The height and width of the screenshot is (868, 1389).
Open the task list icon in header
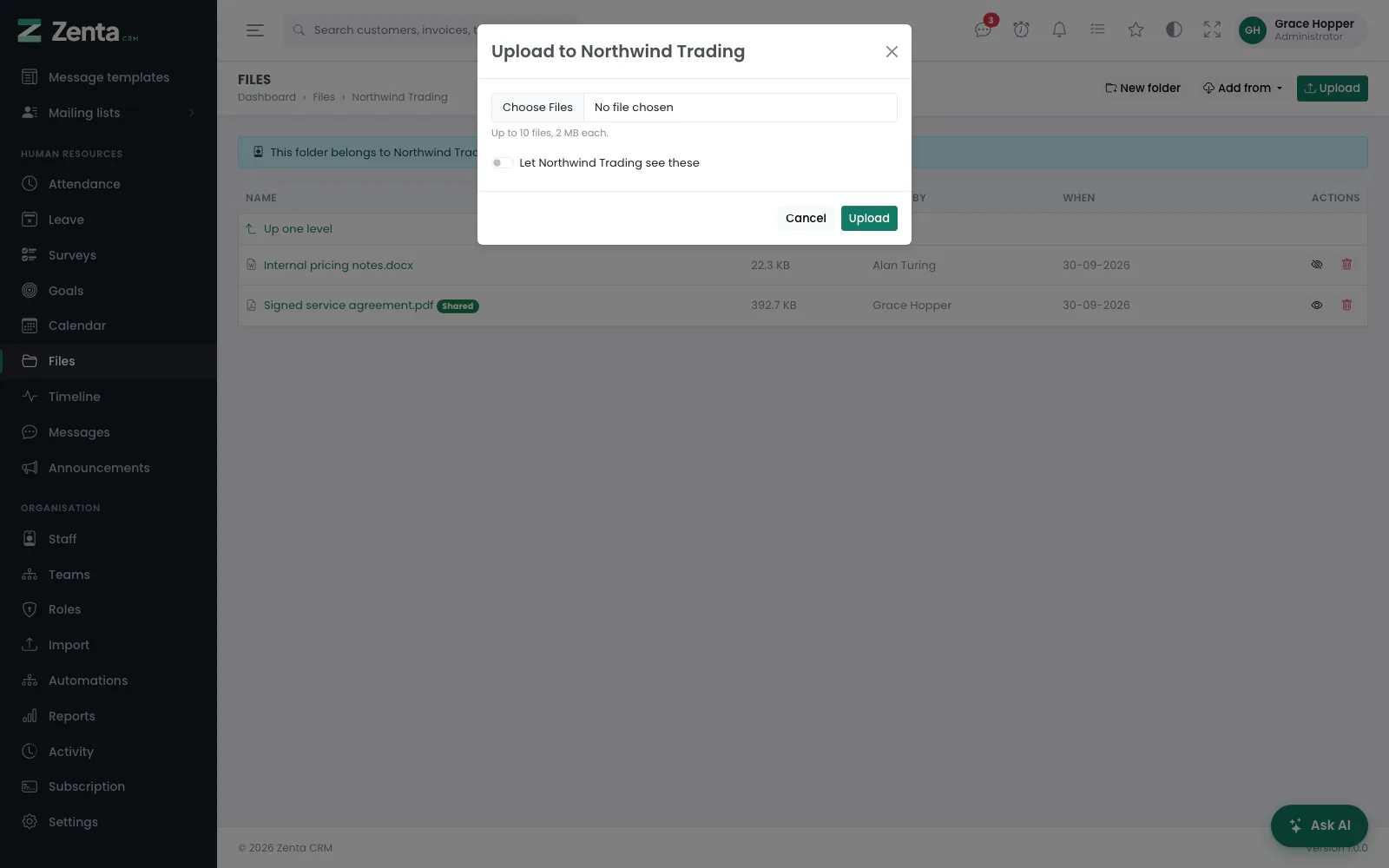click(1097, 30)
